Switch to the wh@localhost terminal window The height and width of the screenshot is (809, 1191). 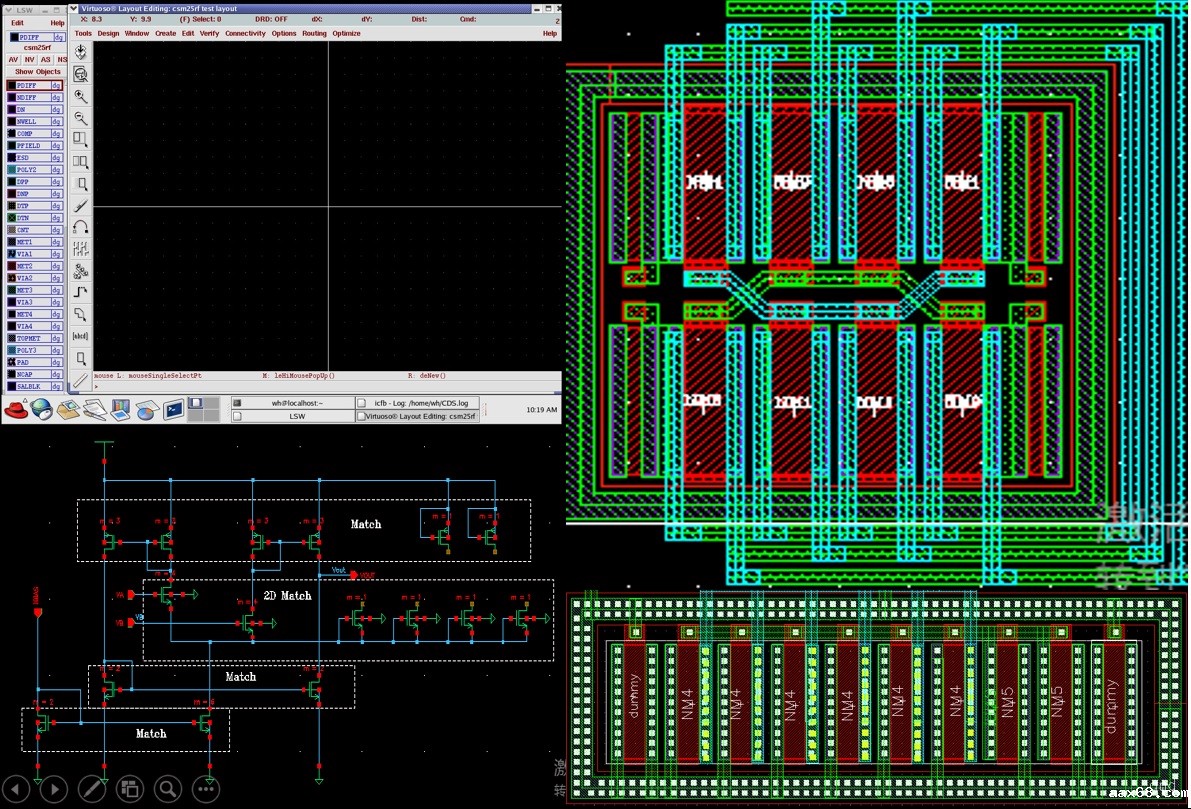(x=297, y=403)
